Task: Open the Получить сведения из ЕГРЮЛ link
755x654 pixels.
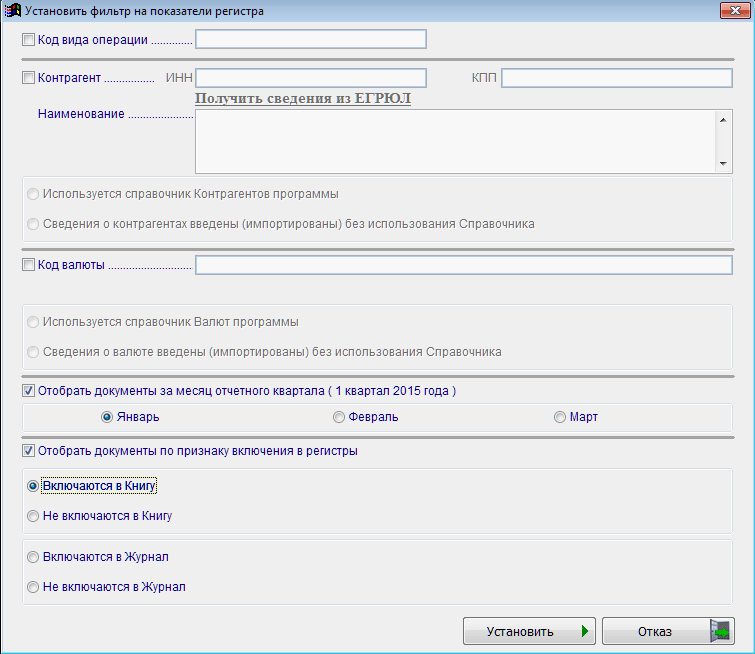Action: 303,98
